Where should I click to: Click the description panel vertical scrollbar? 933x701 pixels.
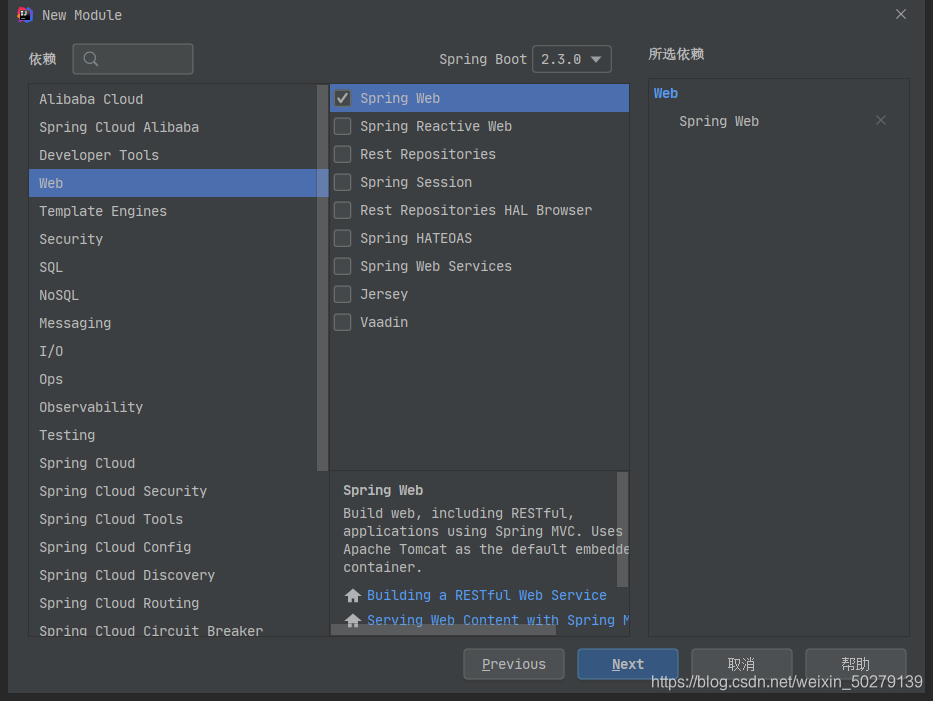(622, 530)
